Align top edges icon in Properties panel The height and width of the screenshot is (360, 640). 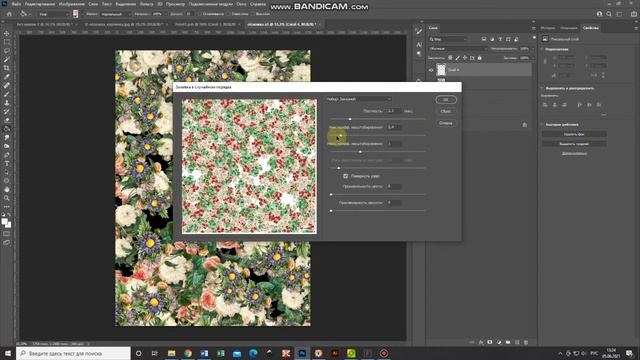(x=580, y=105)
